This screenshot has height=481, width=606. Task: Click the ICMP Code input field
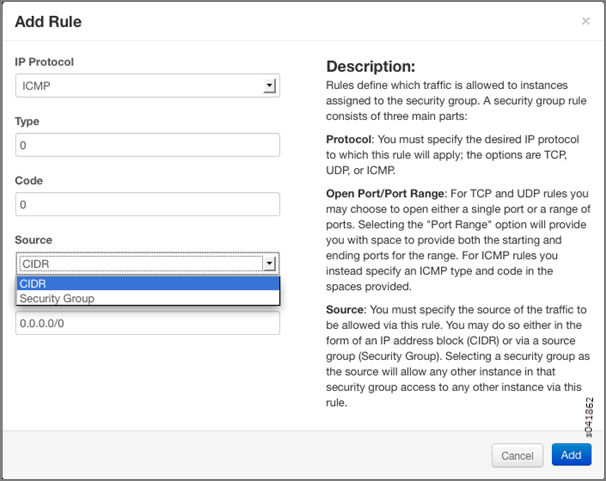pyautogui.click(x=147, y=205)
